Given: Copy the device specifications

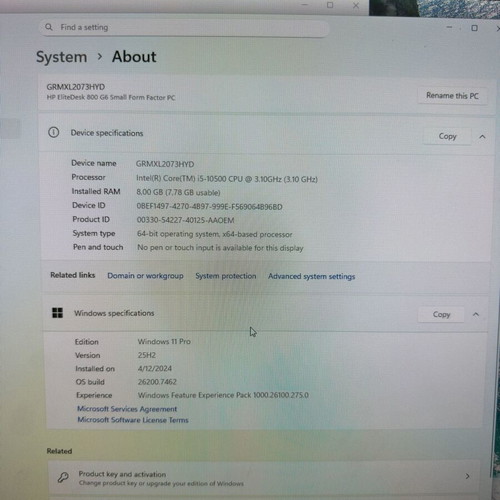Looking at the screenshot, I should point(447,136).
